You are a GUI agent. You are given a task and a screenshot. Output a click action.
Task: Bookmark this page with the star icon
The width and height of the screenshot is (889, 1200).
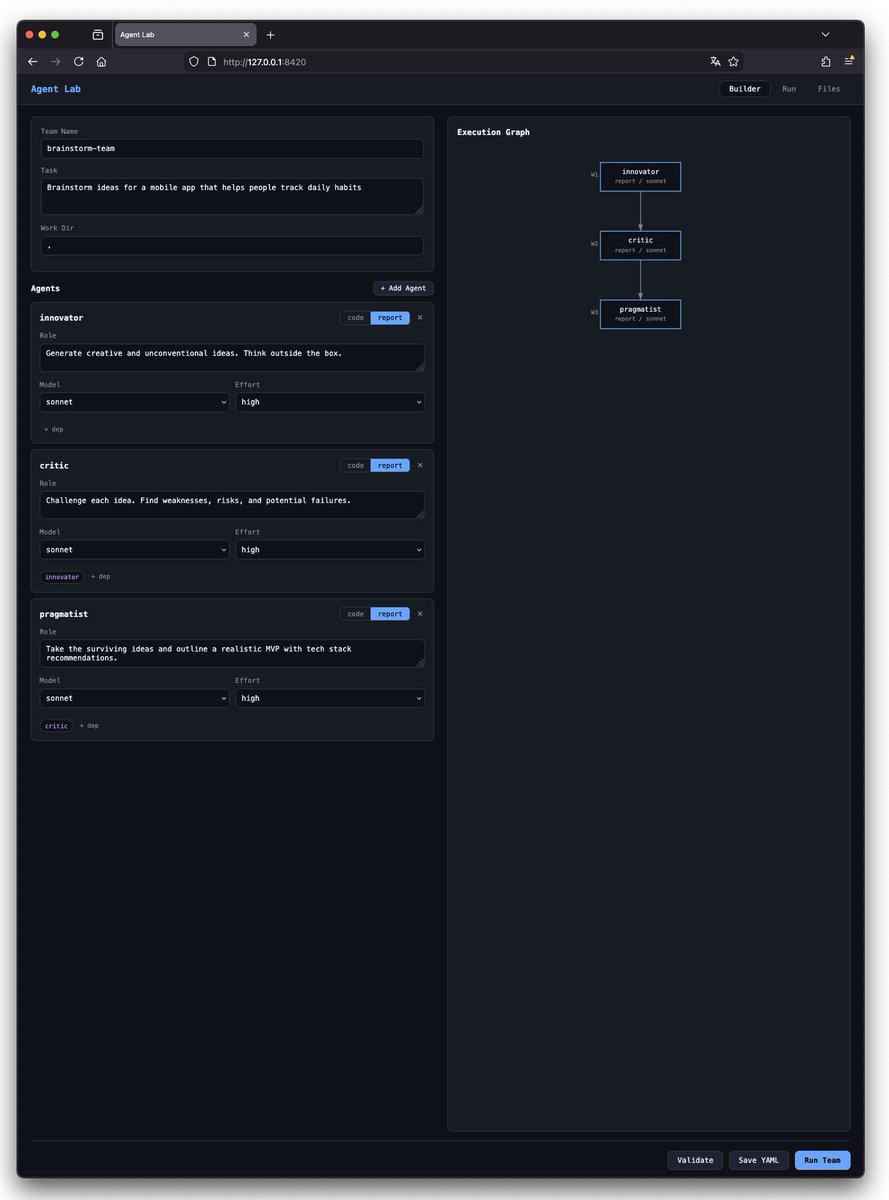(x=733, y=61)
